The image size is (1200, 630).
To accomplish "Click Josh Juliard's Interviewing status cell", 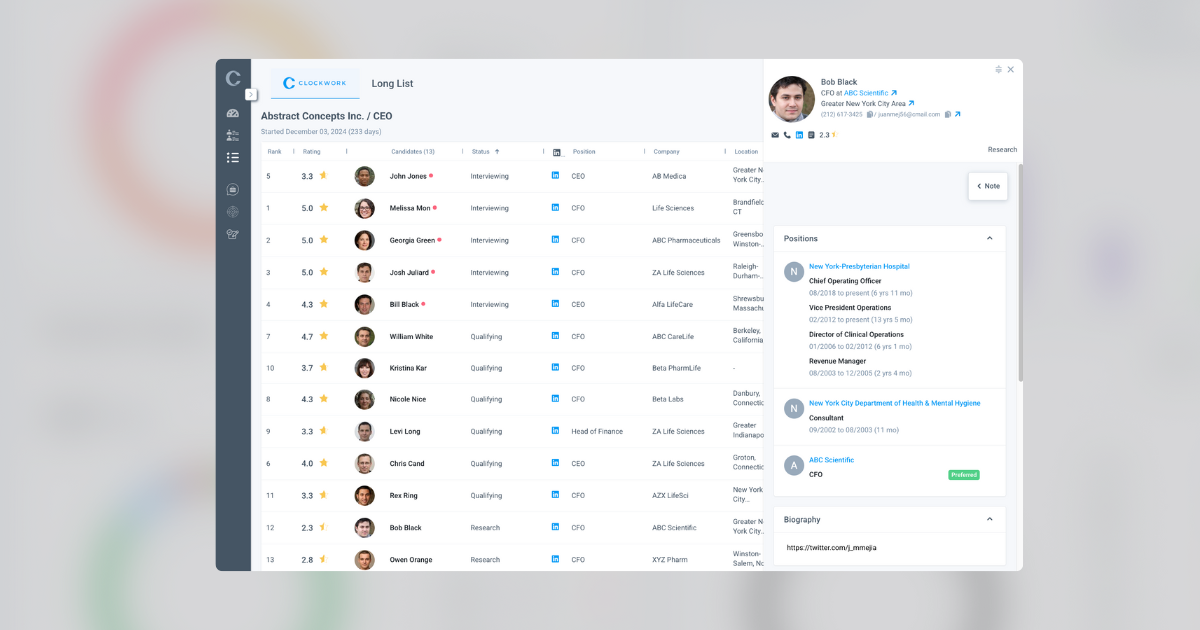I will tap(490, 272).
